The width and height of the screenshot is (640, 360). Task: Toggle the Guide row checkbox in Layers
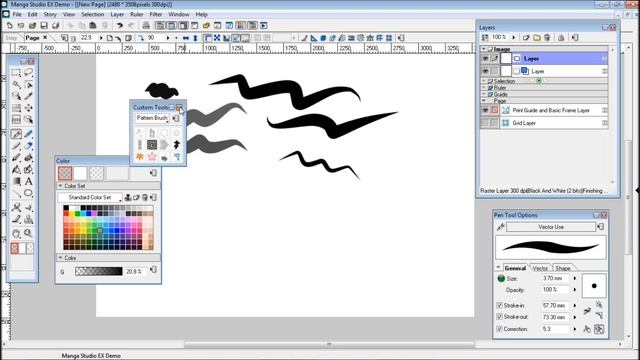pos(491,94)
